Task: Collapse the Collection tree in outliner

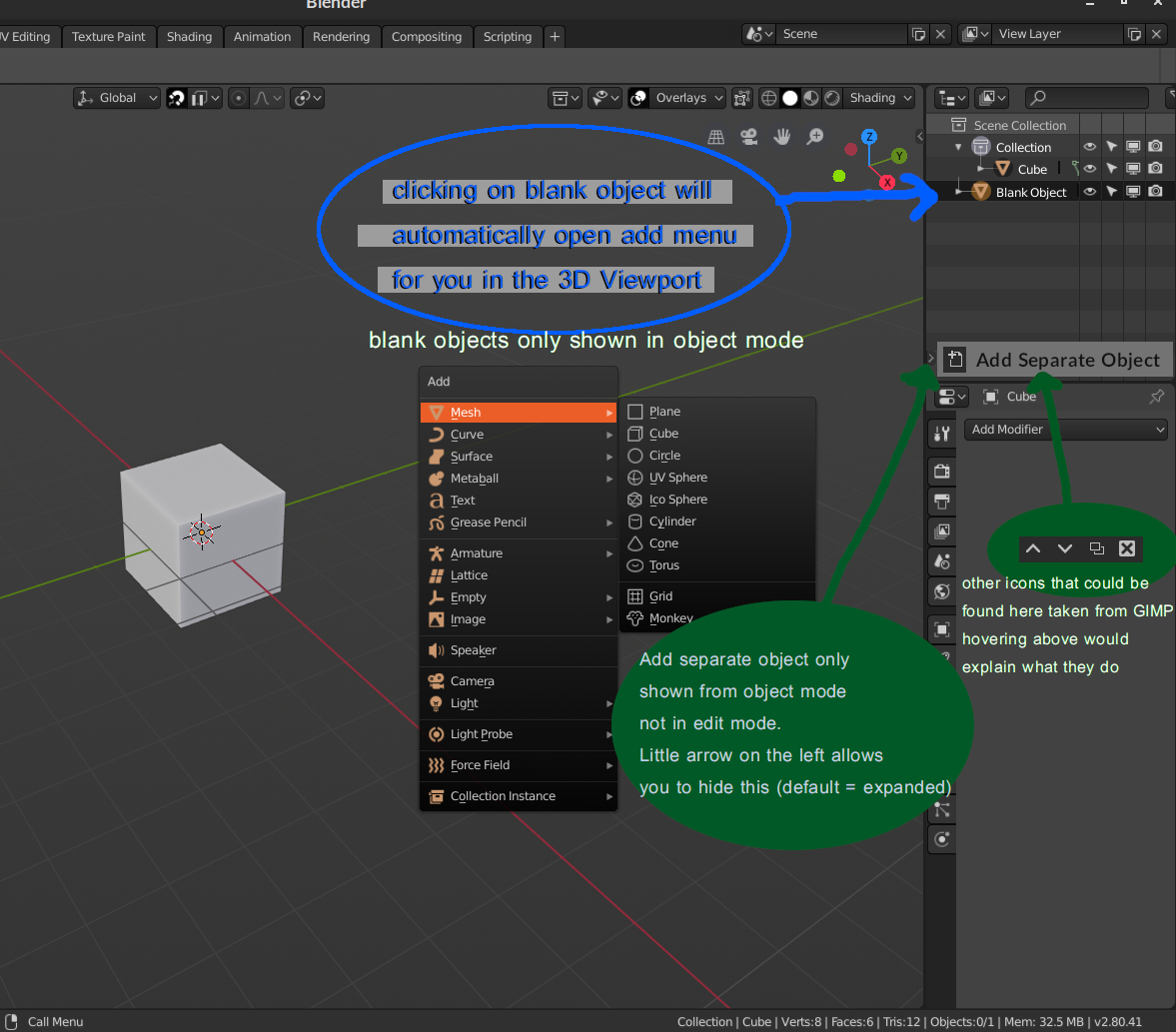Action: click(x=958, y=147)
